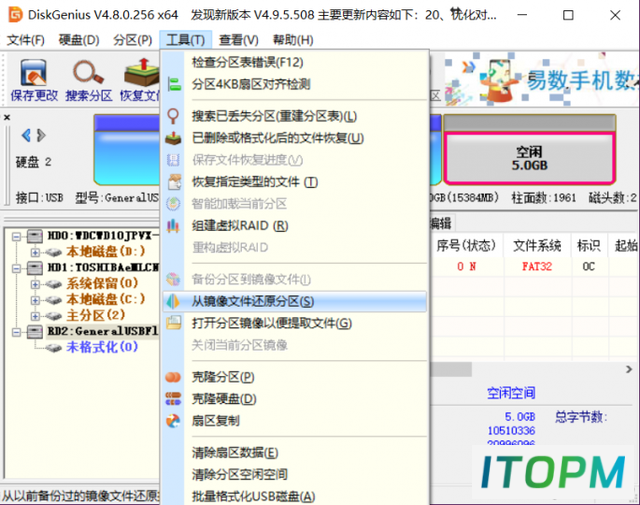Expand the 本地磁盘(D:) tree node

coord(35,252)
